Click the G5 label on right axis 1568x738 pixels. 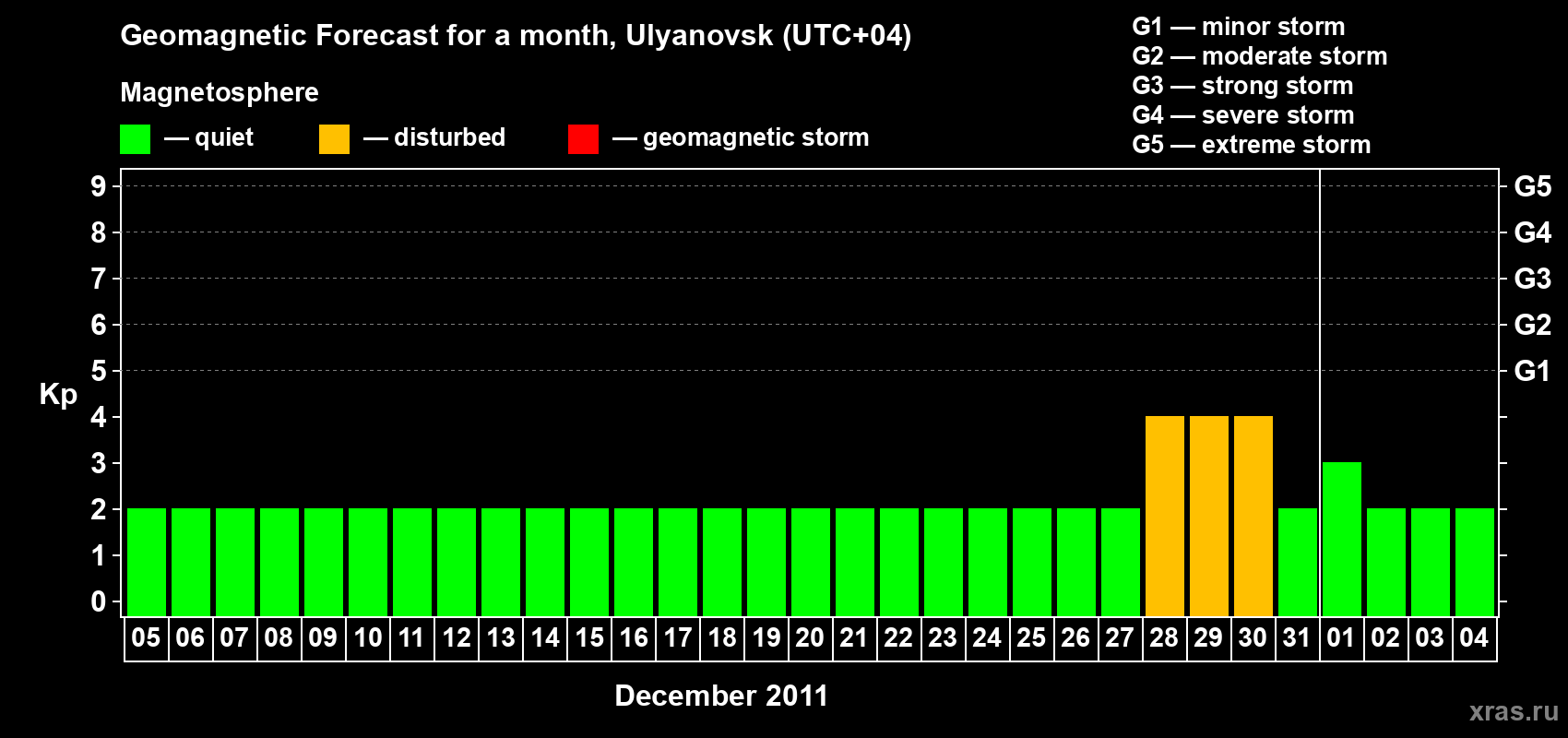coord(1532,186)
